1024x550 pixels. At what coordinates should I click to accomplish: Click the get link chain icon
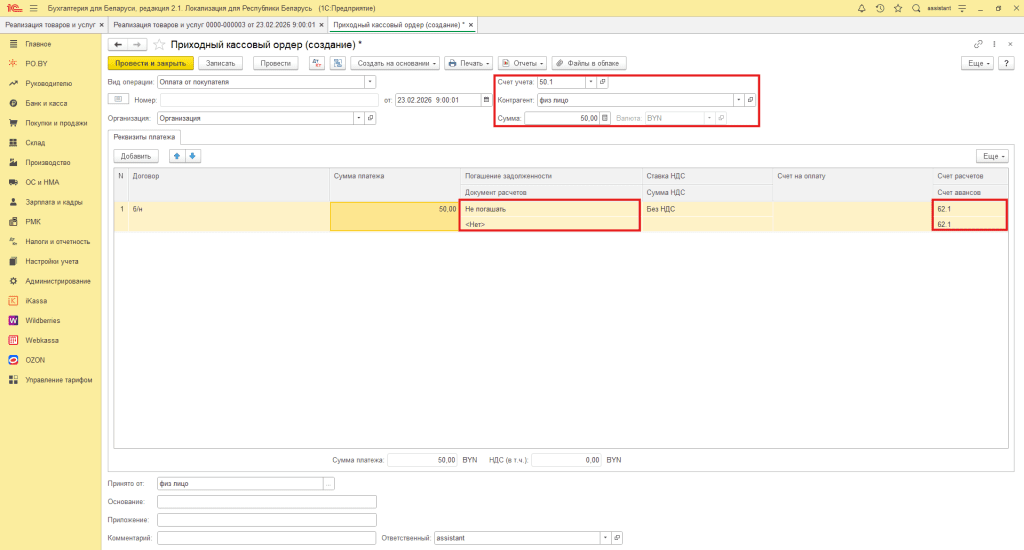pos(978,45)
